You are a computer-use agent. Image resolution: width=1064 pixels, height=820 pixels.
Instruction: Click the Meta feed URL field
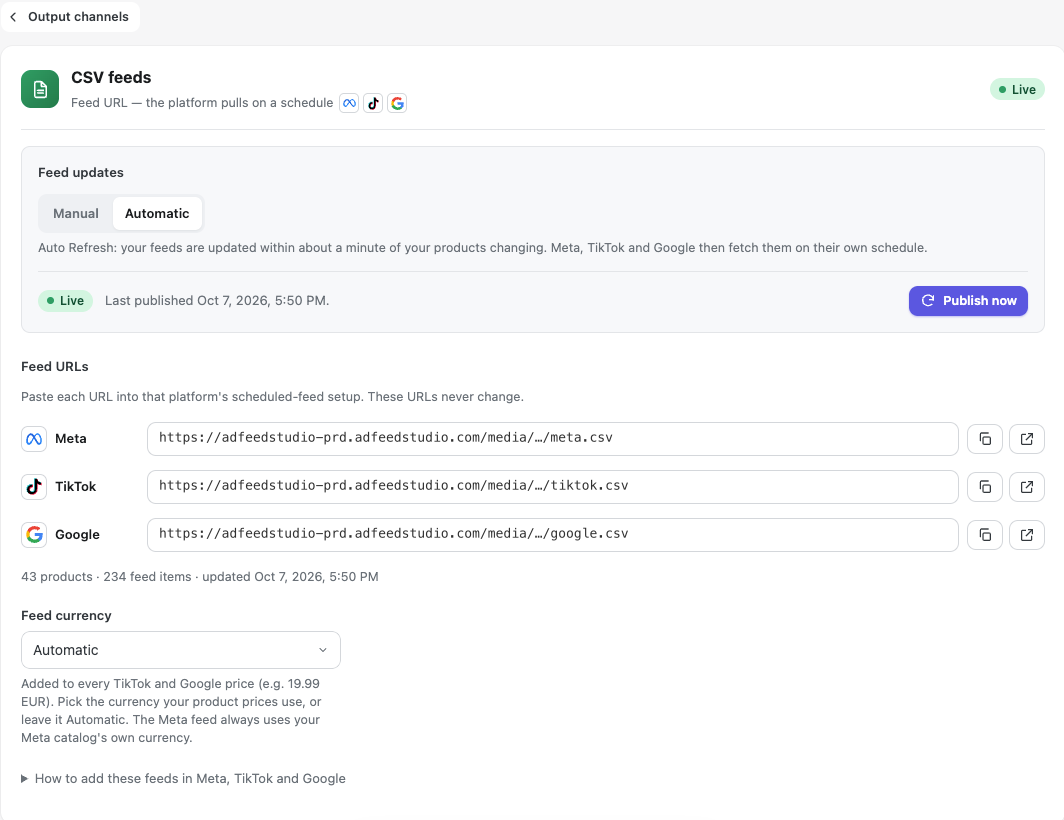pos(552,439)
